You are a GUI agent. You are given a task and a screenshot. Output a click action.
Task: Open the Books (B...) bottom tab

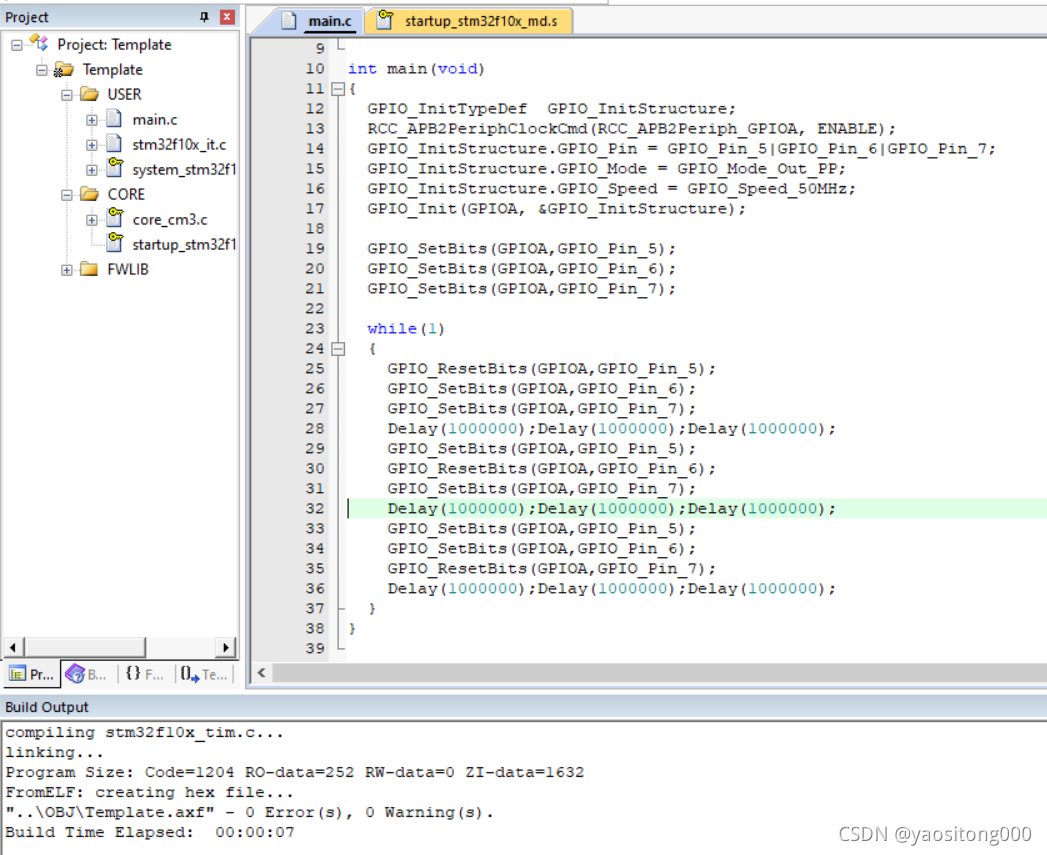(87, 674)
